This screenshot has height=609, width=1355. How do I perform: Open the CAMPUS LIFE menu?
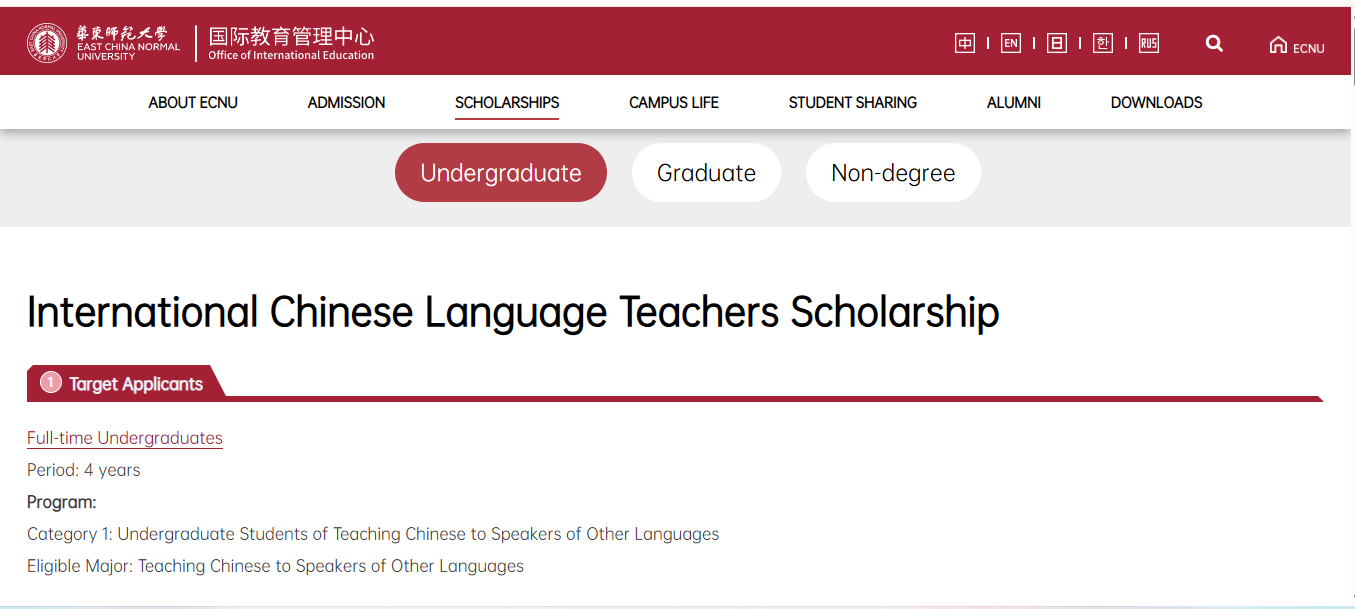673,102
